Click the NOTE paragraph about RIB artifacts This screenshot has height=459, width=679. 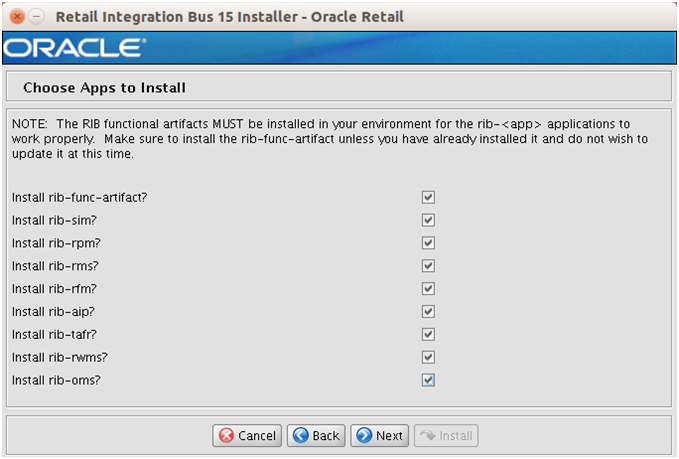330,139
